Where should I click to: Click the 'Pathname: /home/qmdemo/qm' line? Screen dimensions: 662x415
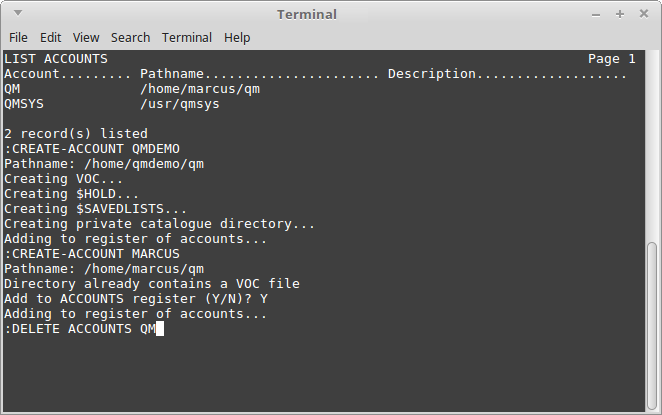point(104,164)
